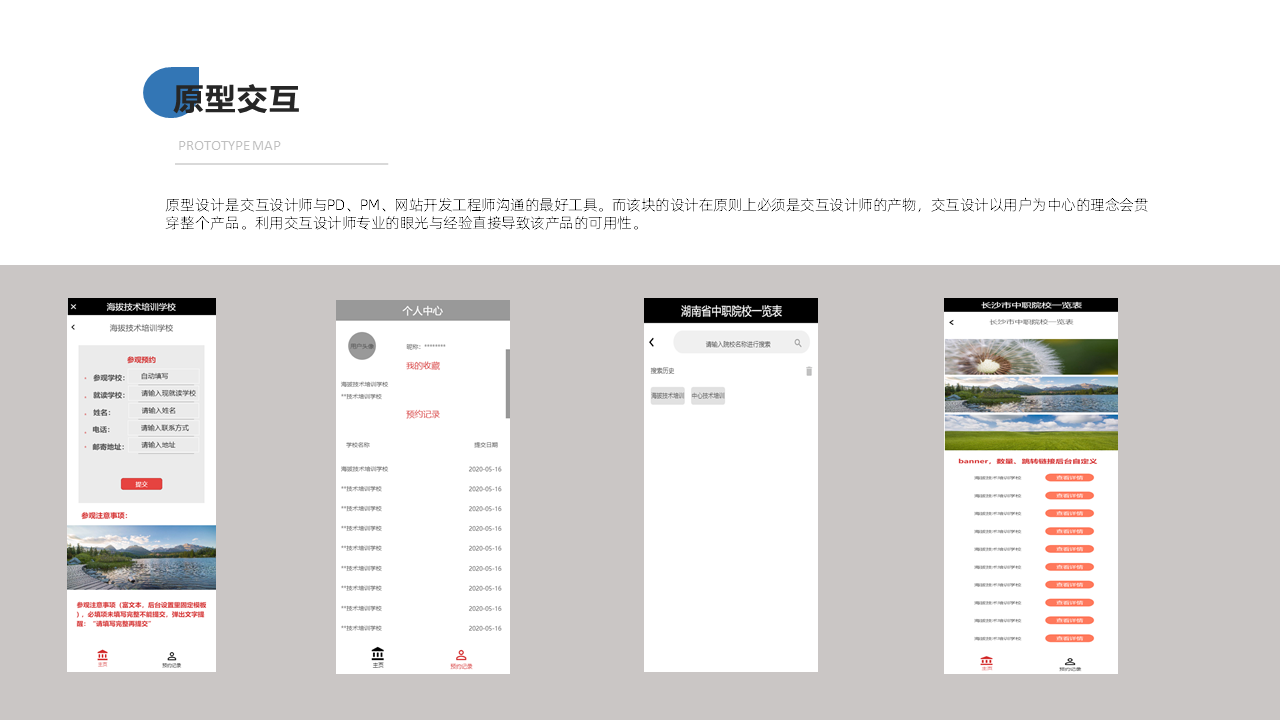The height and width of the screenshot is (720, 1280).
Task: Tap back arrow on 长沙市中职院校一览表 screen
Action: coord(951,322)
